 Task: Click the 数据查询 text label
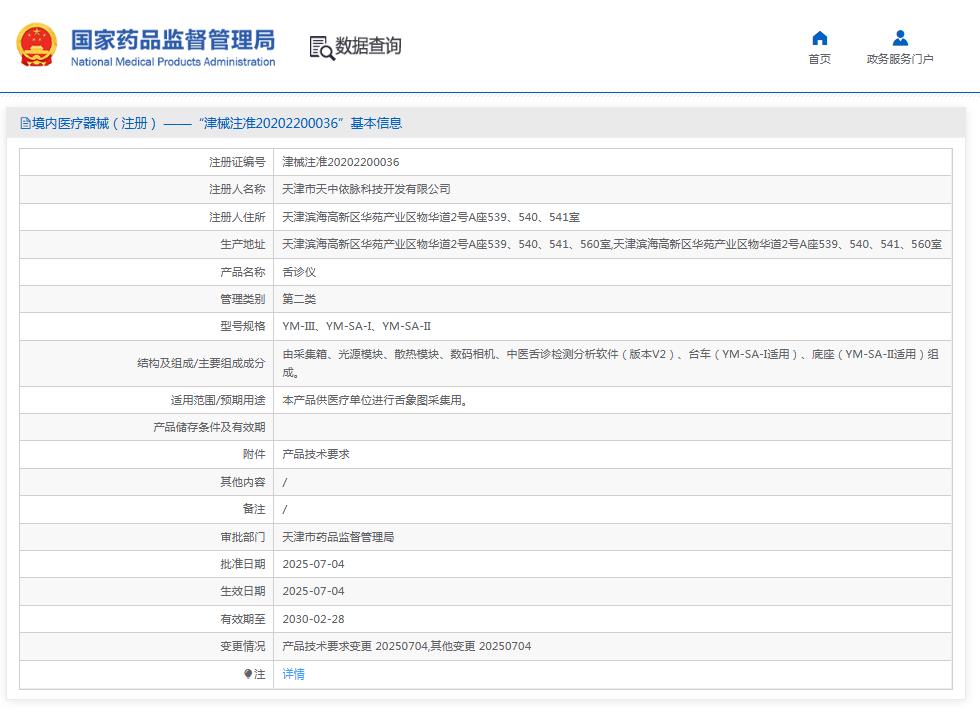click(x=365, y=45)
